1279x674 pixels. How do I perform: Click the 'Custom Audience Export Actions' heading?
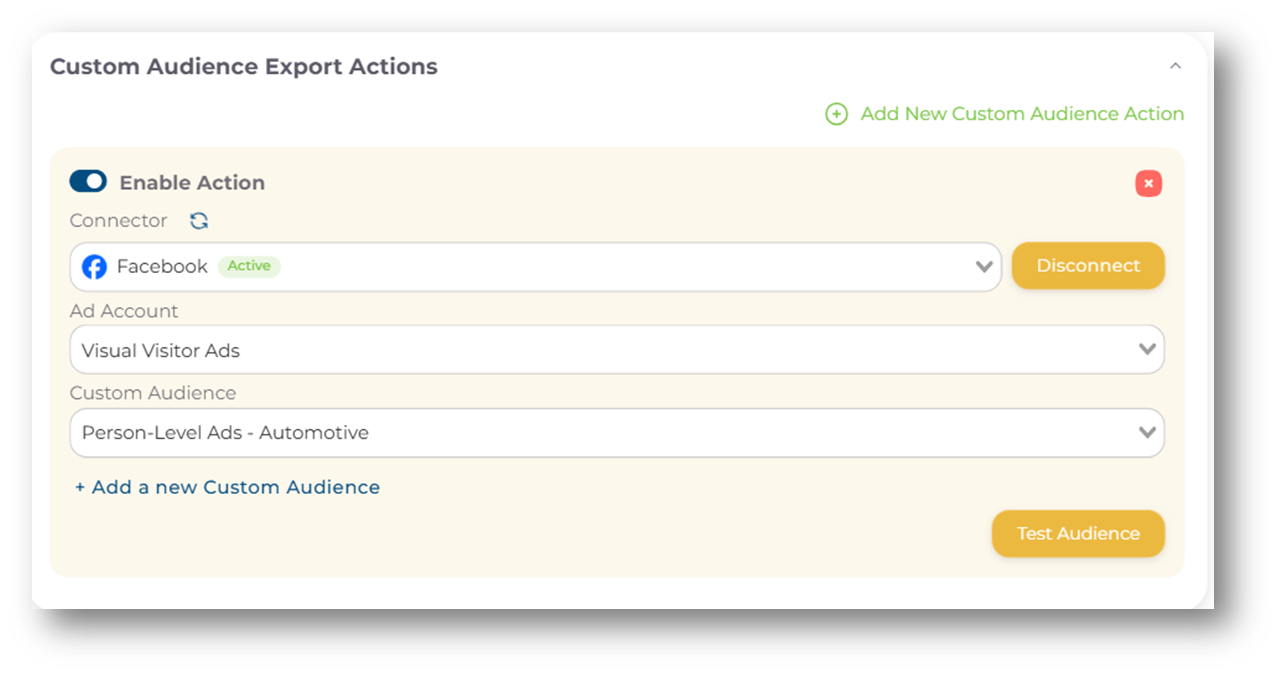tap(244, 67)
